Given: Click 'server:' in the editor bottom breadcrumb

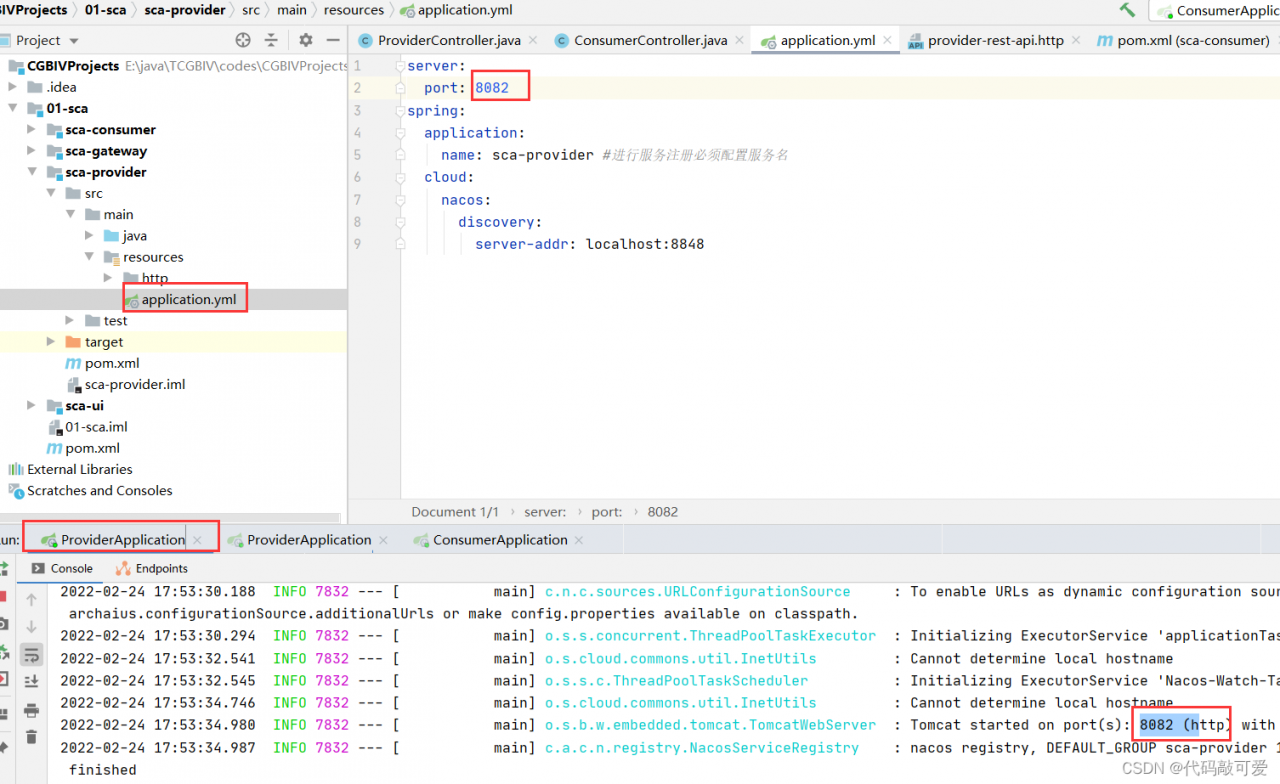Looking at the screenshot, I should [x=546, y=511].
